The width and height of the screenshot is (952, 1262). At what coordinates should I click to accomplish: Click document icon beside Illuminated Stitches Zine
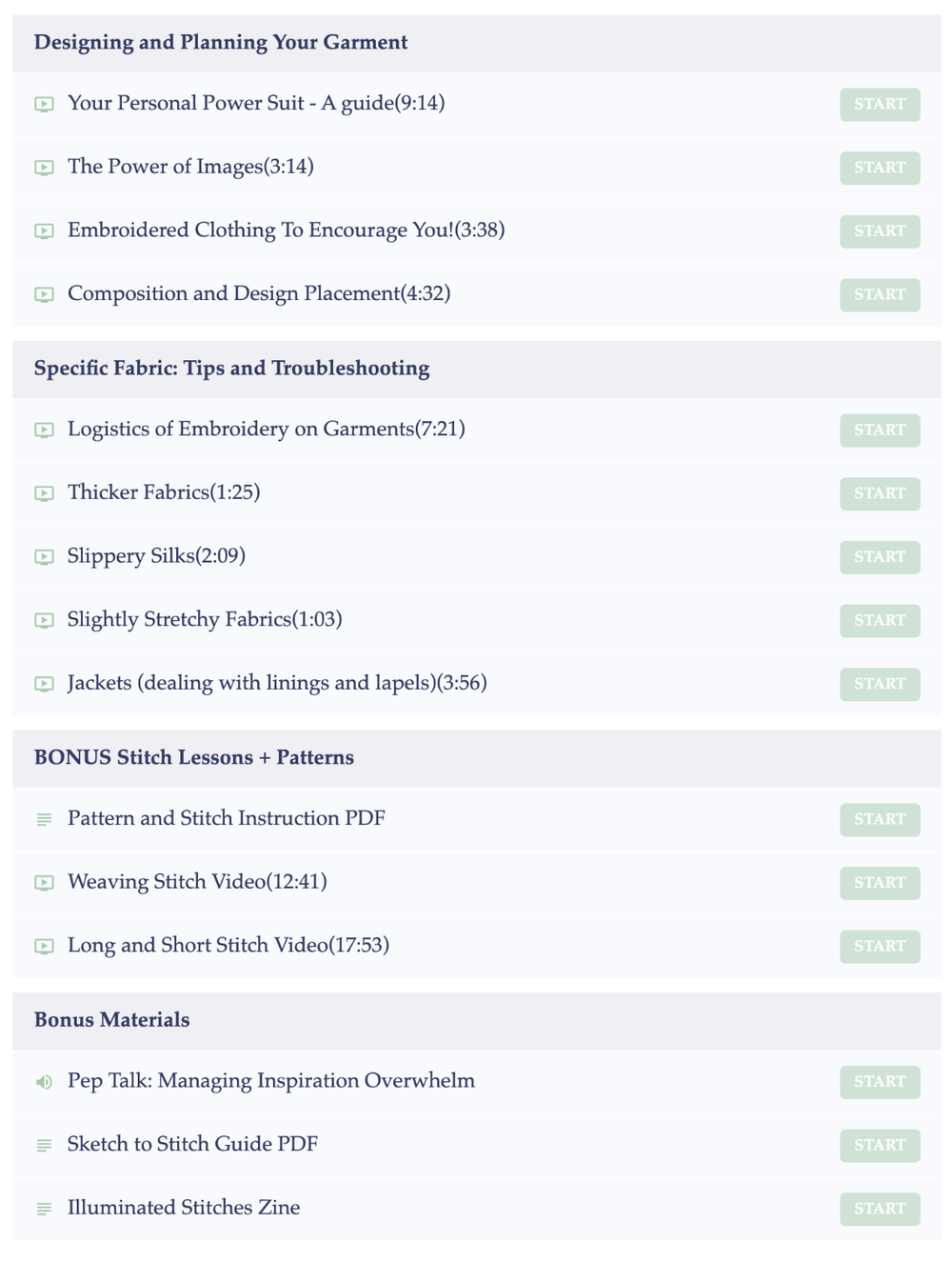coord(44,1209)
